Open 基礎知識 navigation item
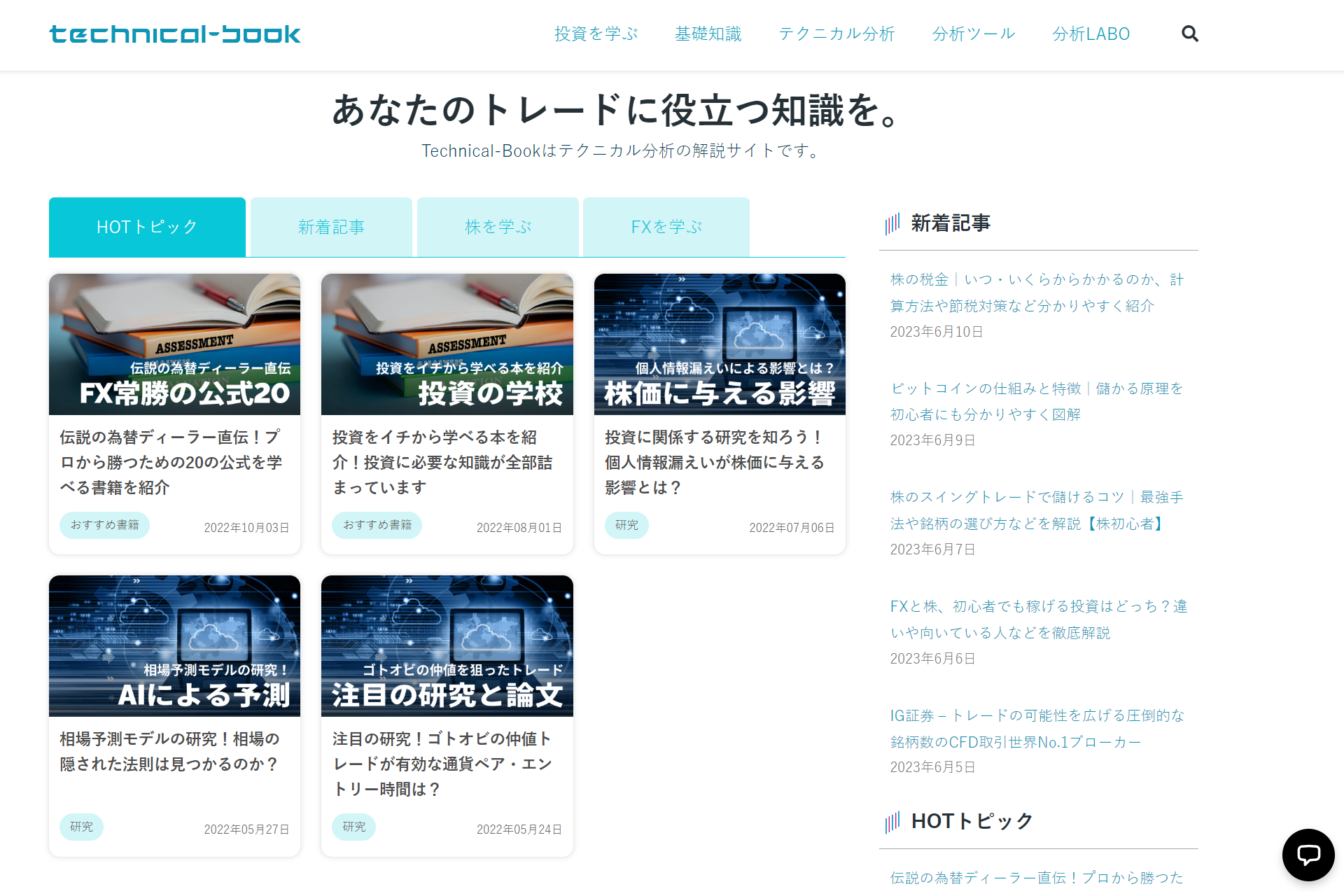1344x896 pixels. pyautogui.click(x=708, y=34)
